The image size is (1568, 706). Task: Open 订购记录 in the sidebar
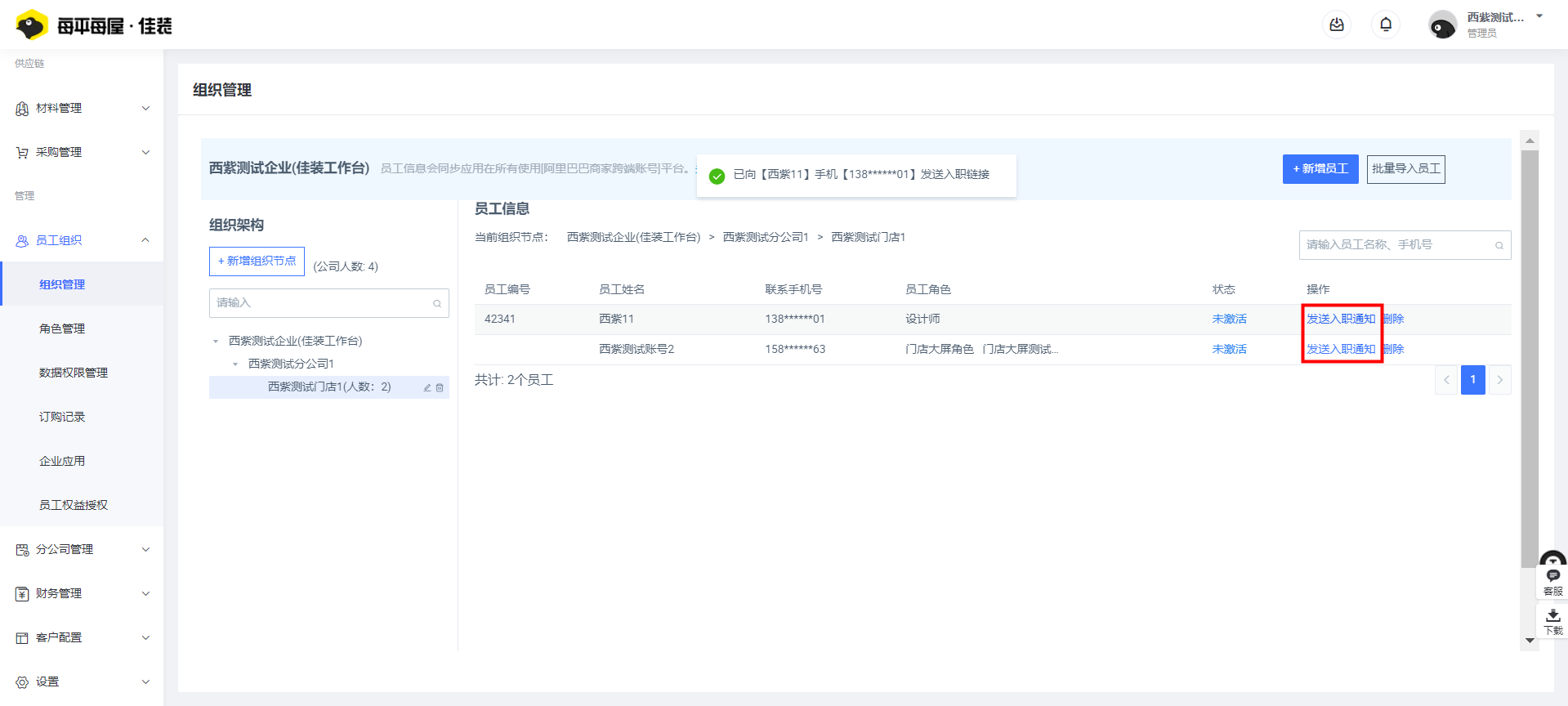(62, 417)
